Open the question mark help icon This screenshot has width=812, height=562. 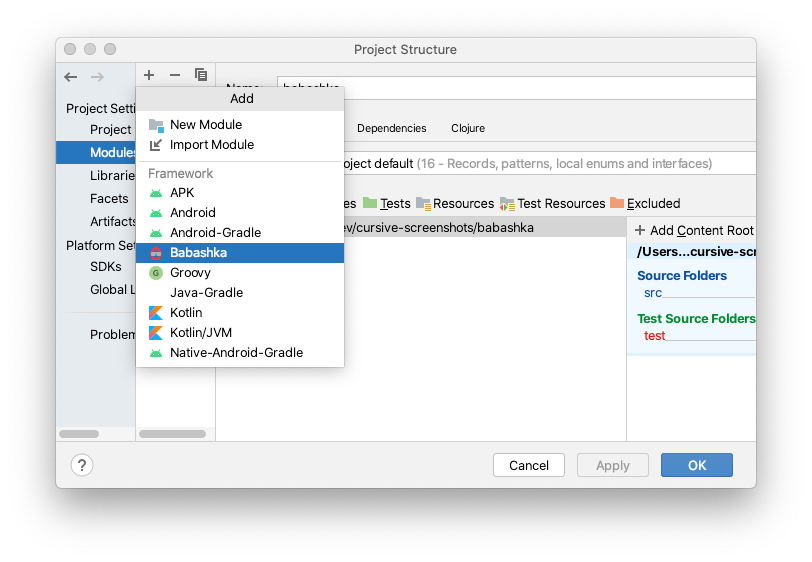pyautogui.click(x=82, y=465)
